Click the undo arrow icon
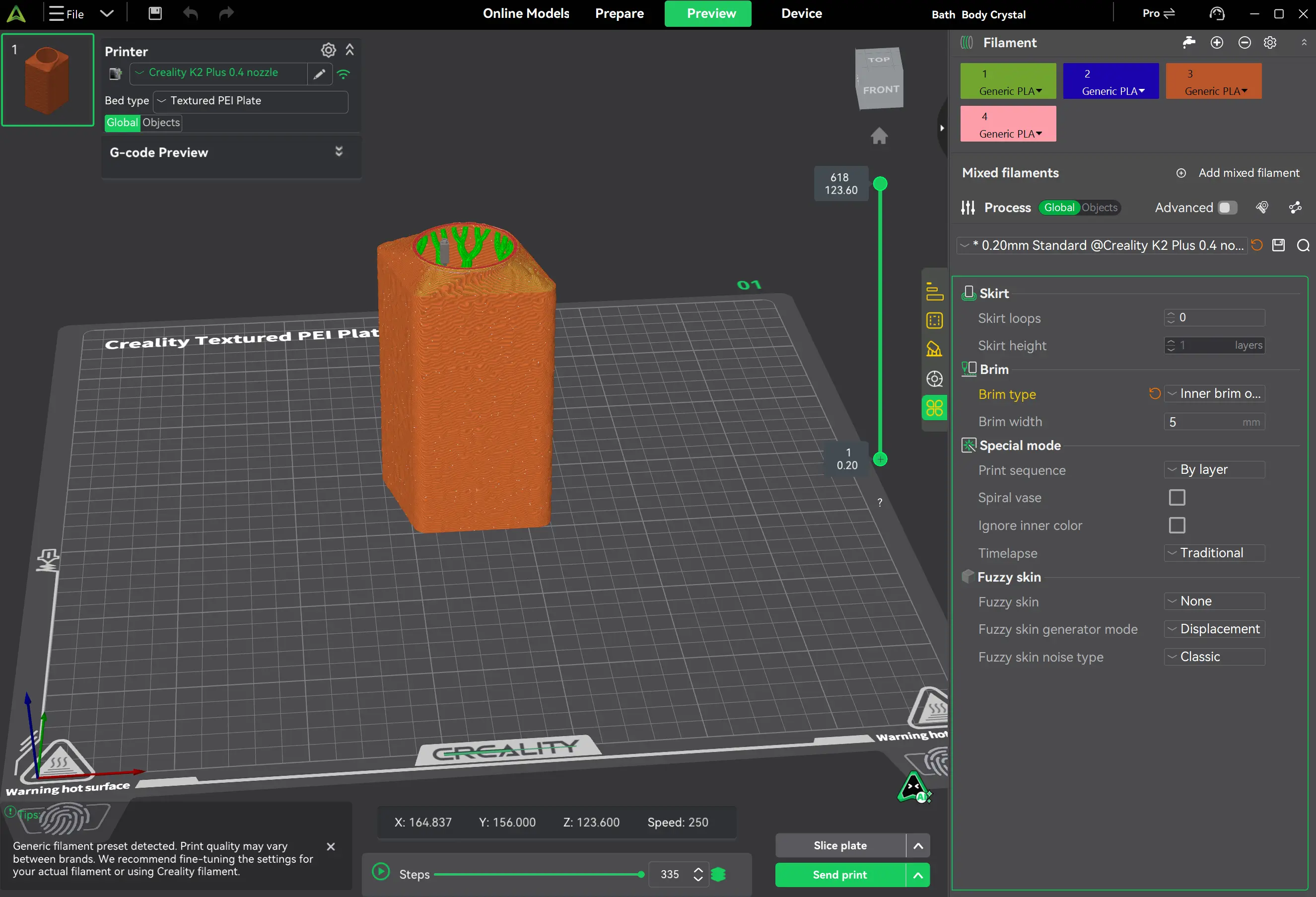Screen dimensions: 1316x897 [190, 13]
